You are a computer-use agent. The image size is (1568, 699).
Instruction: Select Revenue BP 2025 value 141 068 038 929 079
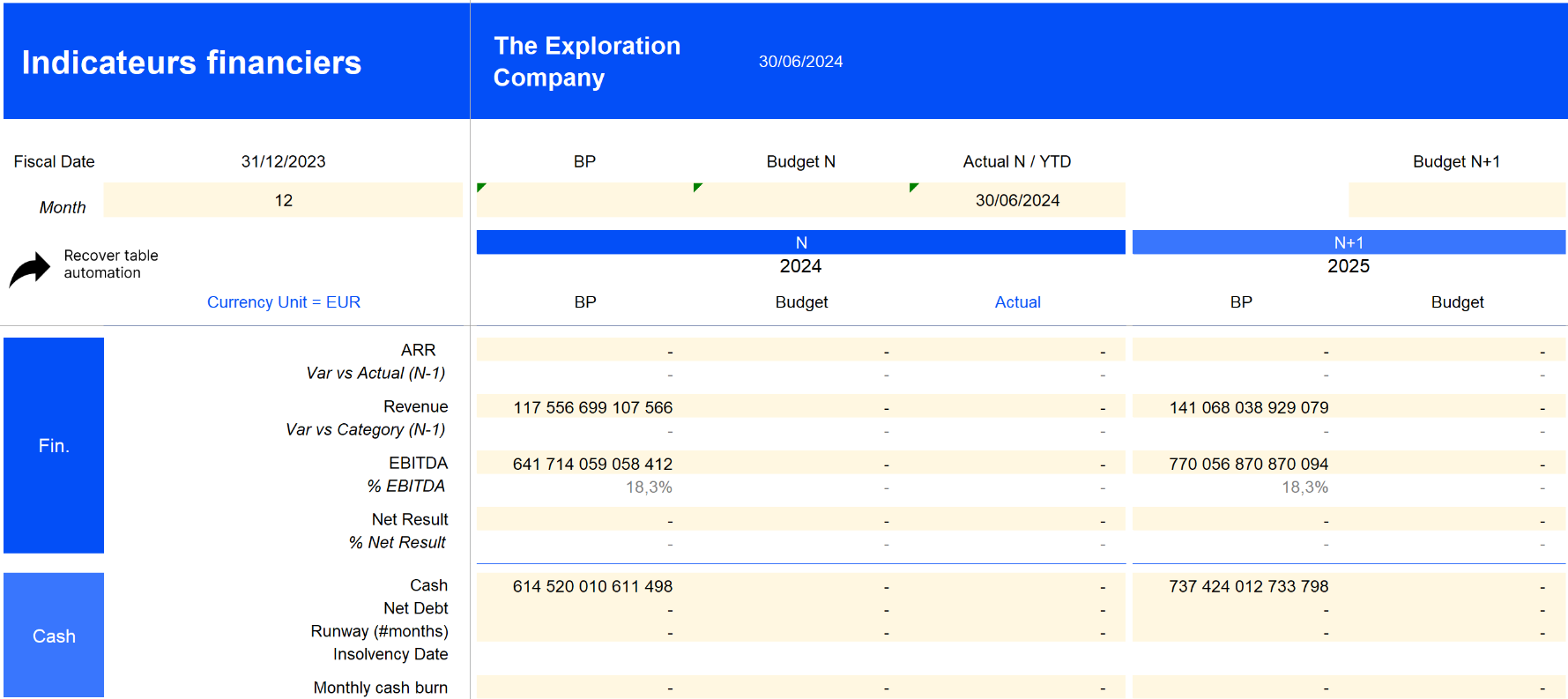(x=1249, y=407)
